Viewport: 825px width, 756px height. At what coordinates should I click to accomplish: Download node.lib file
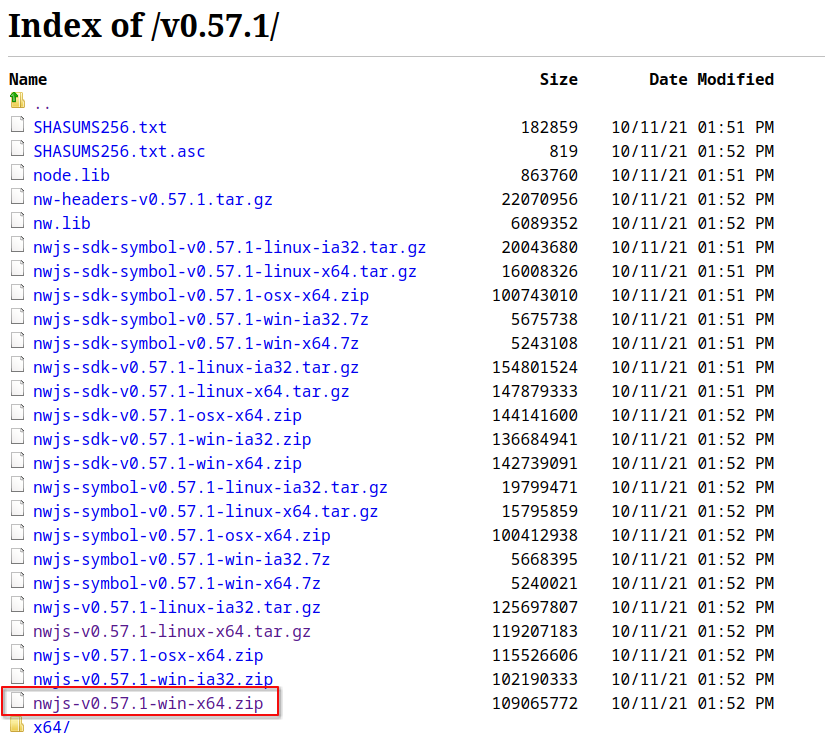[x=72, y=175]
